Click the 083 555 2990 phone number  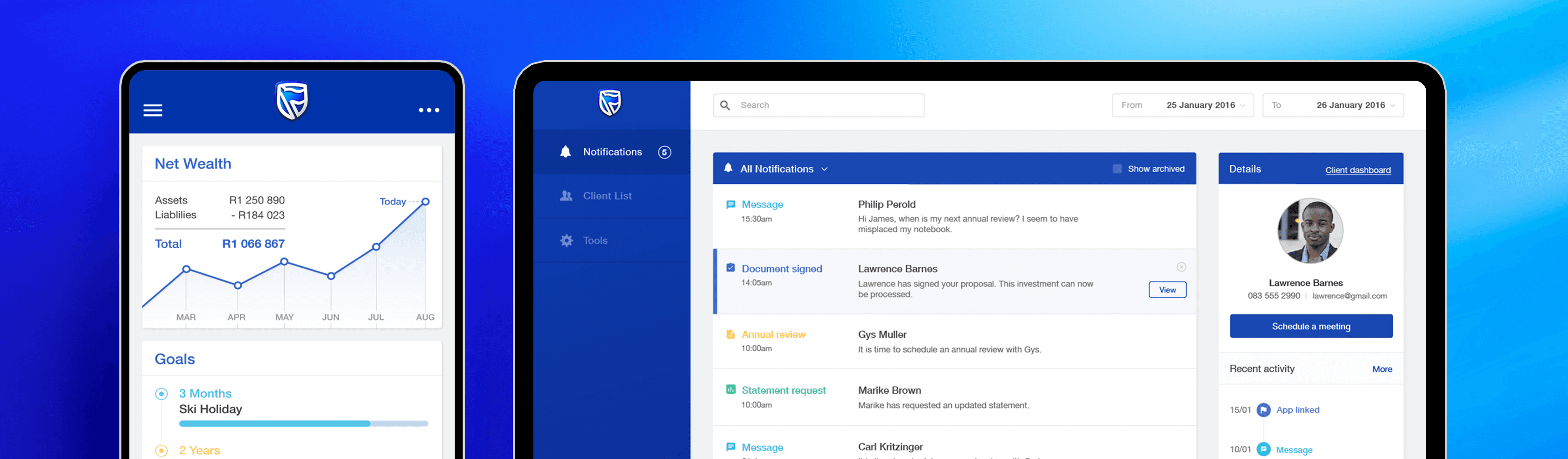[x=1274, y=296]
